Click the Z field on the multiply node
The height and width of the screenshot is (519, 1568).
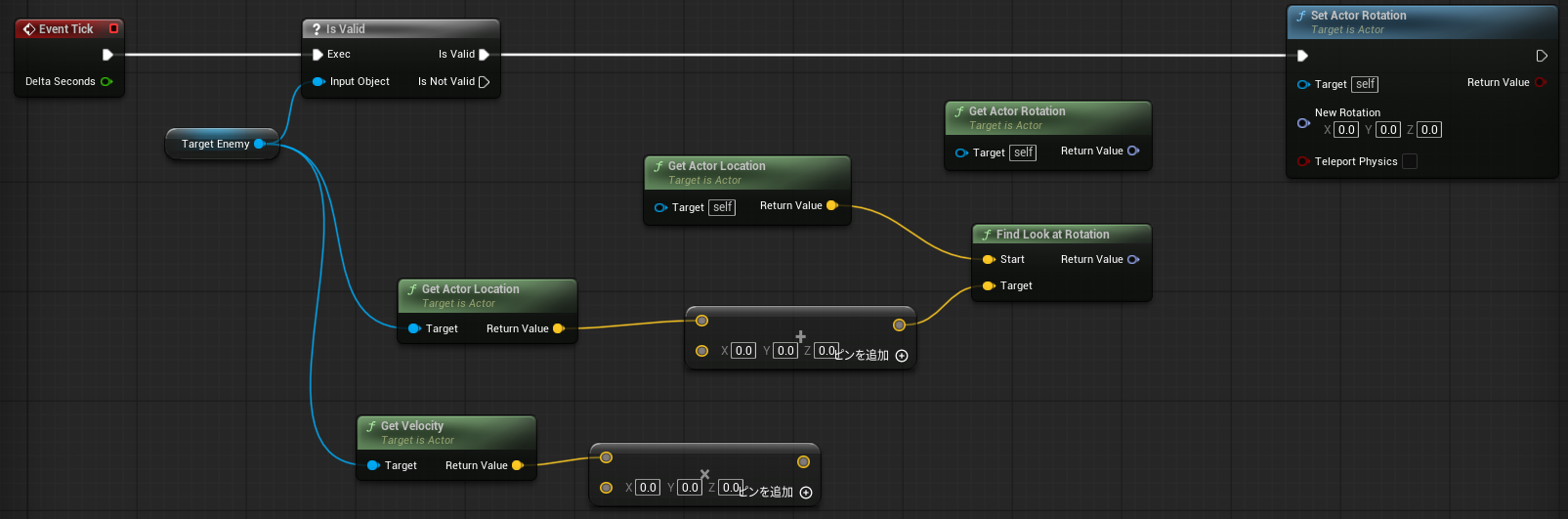[x=730, y=488]
